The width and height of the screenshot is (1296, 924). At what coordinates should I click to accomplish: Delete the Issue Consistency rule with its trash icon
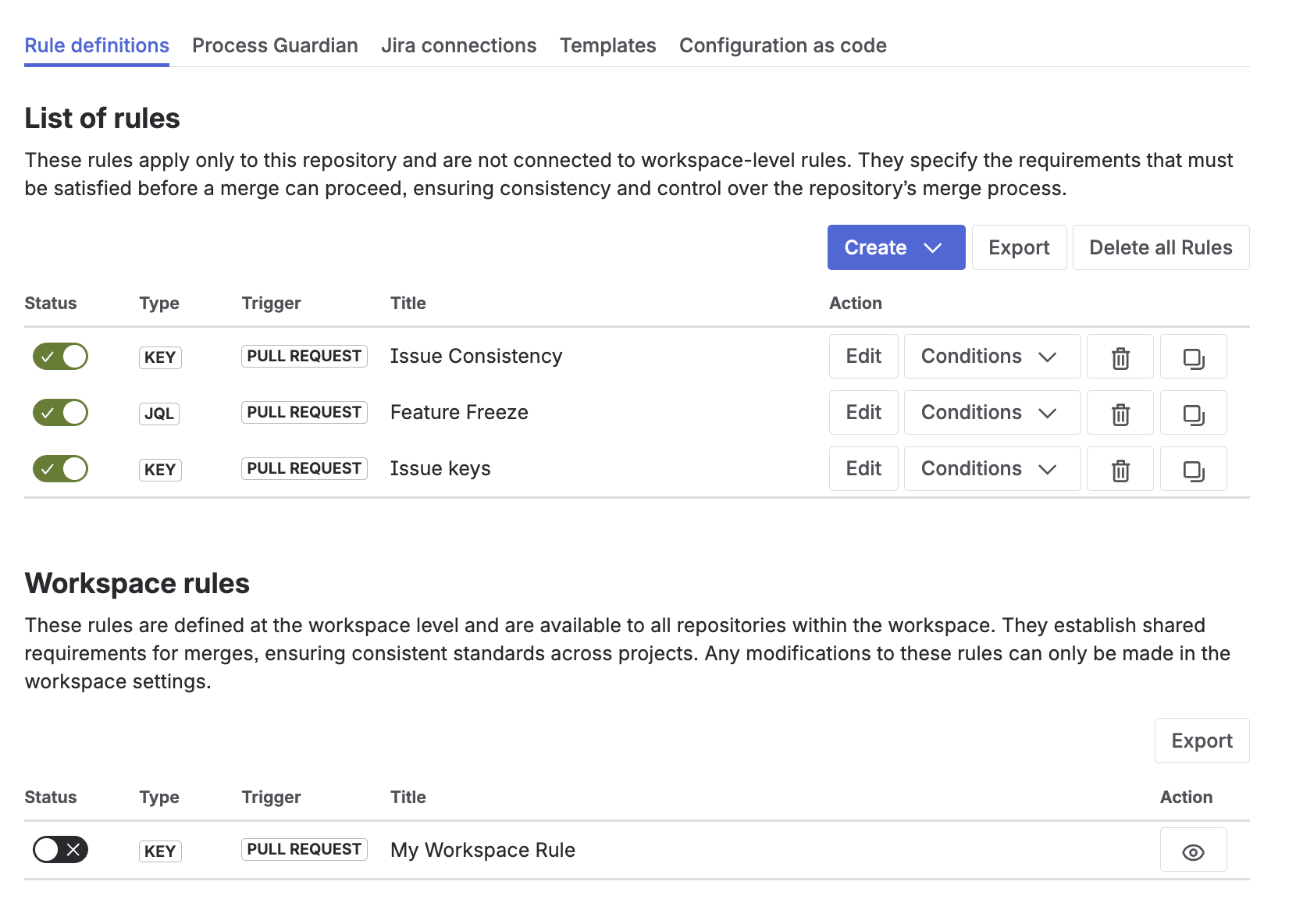(x=1120, y=357)
